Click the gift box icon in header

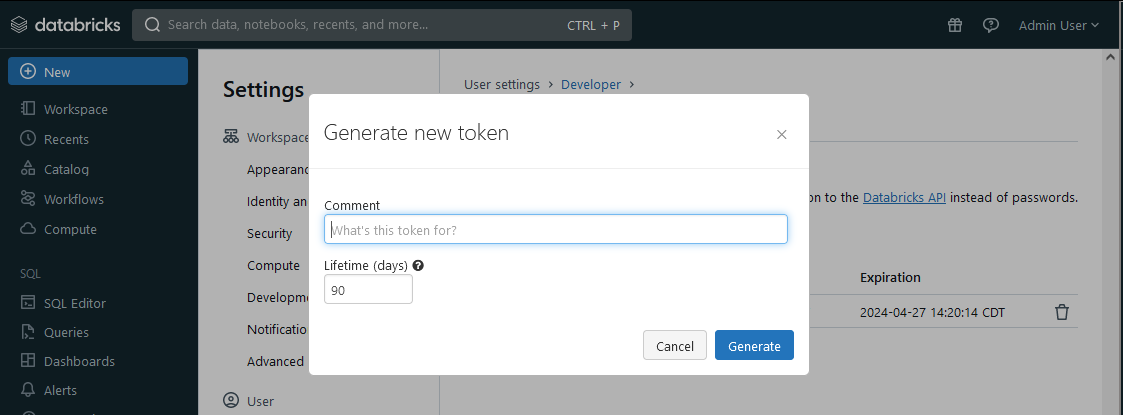click(x=955, y=25)
